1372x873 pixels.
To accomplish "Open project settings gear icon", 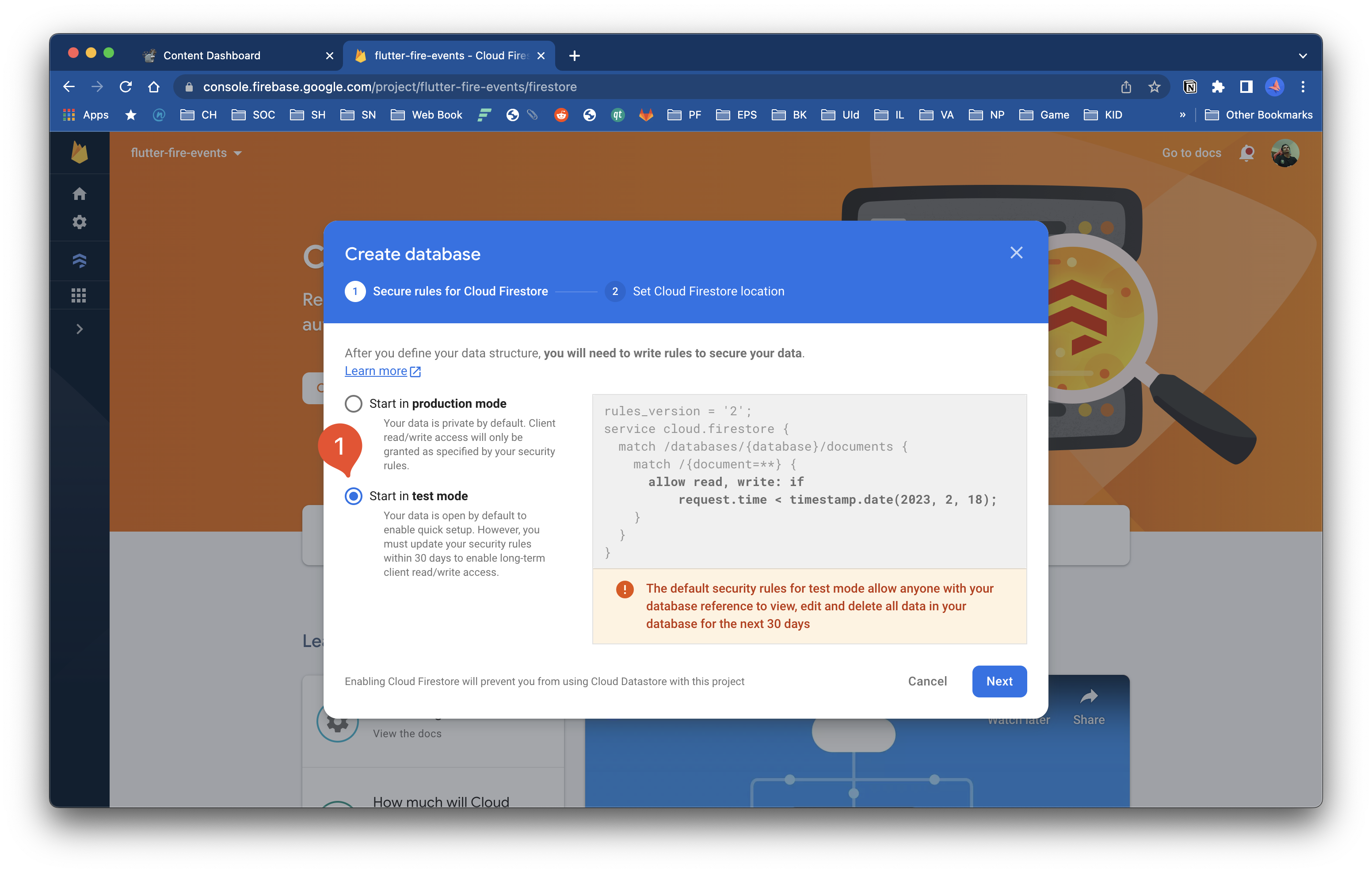I will pyautogui.click(x=79, y=222).
